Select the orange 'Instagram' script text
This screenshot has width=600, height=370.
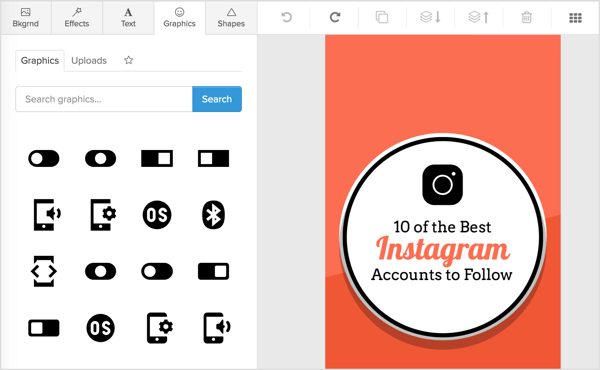443,250
